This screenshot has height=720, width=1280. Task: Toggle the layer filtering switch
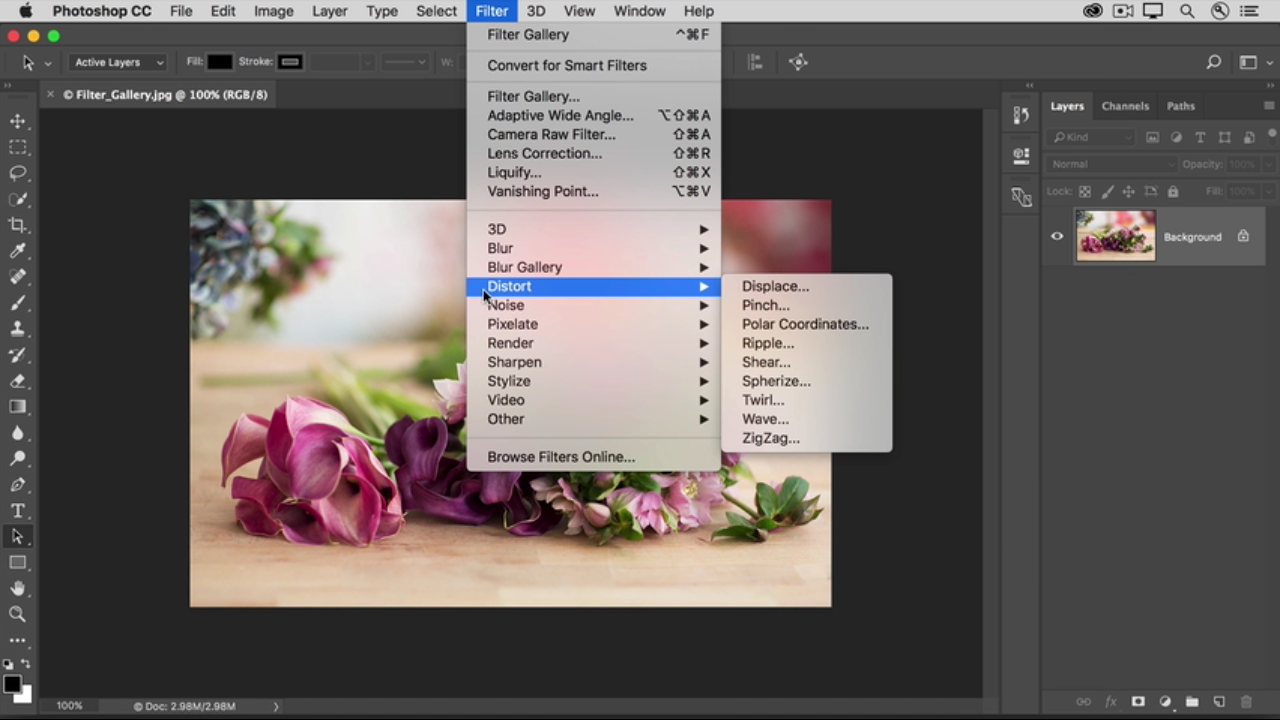pos(1272,134)
